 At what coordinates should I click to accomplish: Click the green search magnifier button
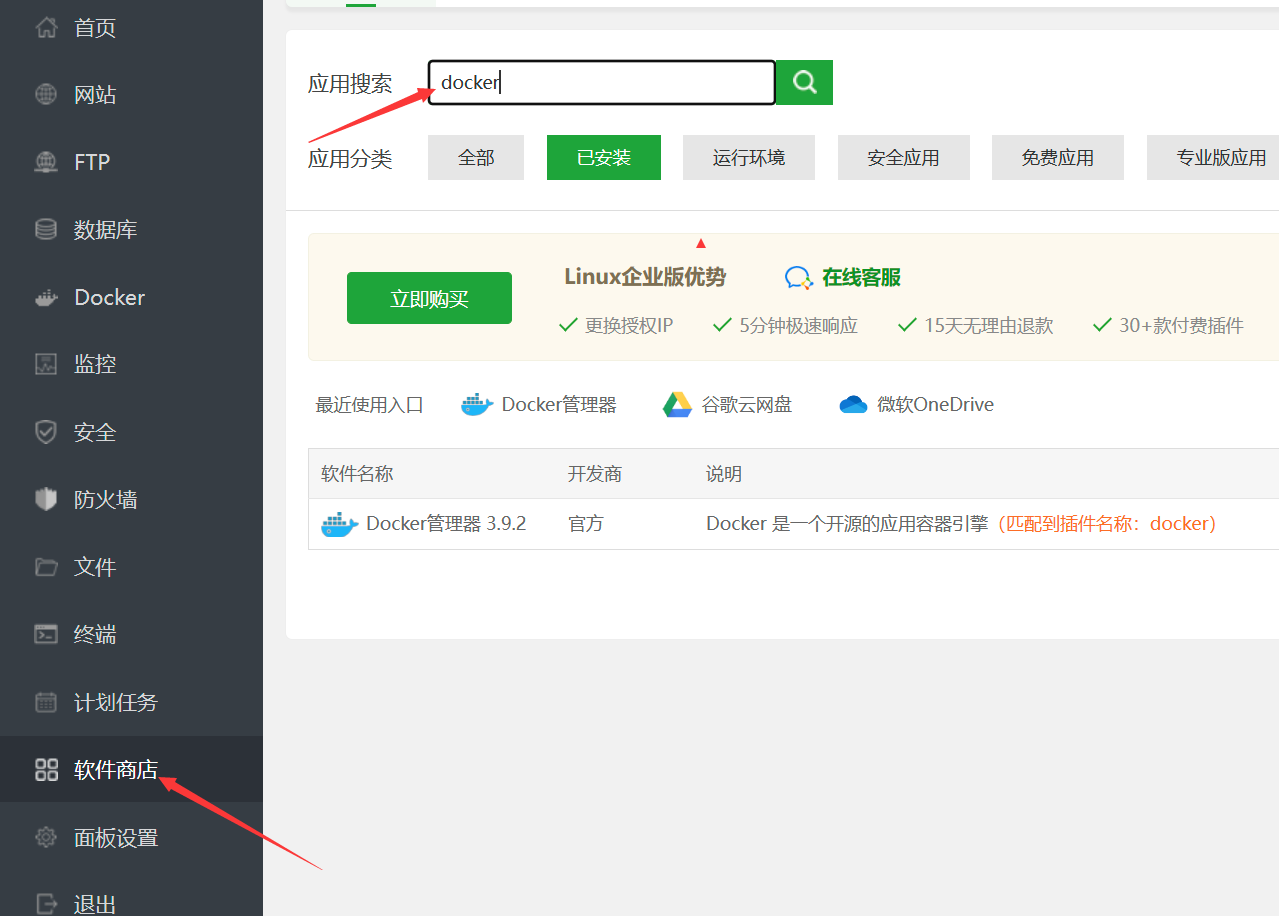coord(804,82)
